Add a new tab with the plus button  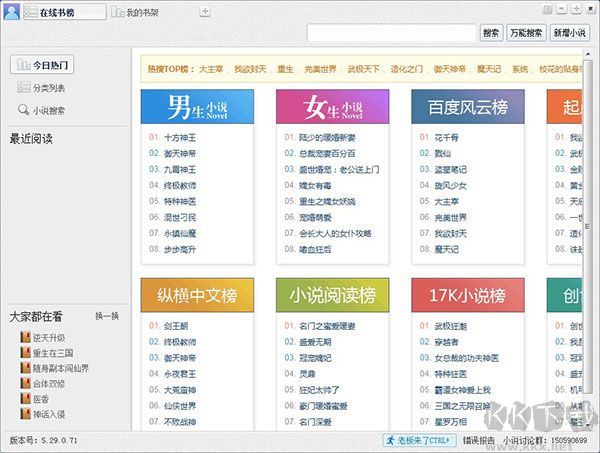[x=205, y=11]
